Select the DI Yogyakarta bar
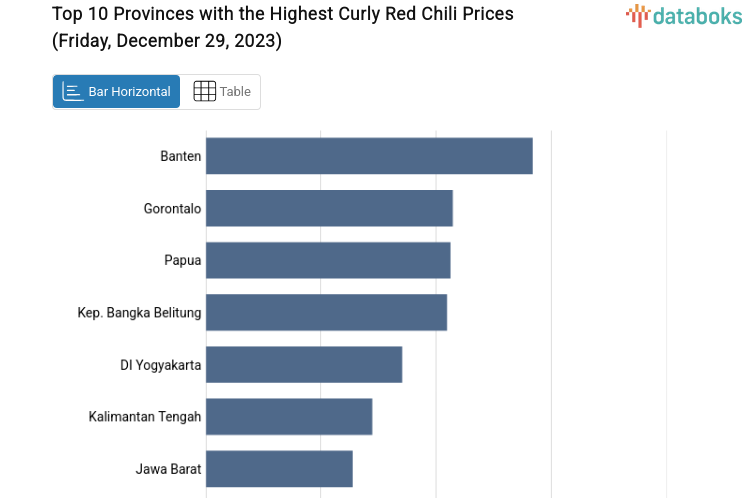 pos(304,364)
